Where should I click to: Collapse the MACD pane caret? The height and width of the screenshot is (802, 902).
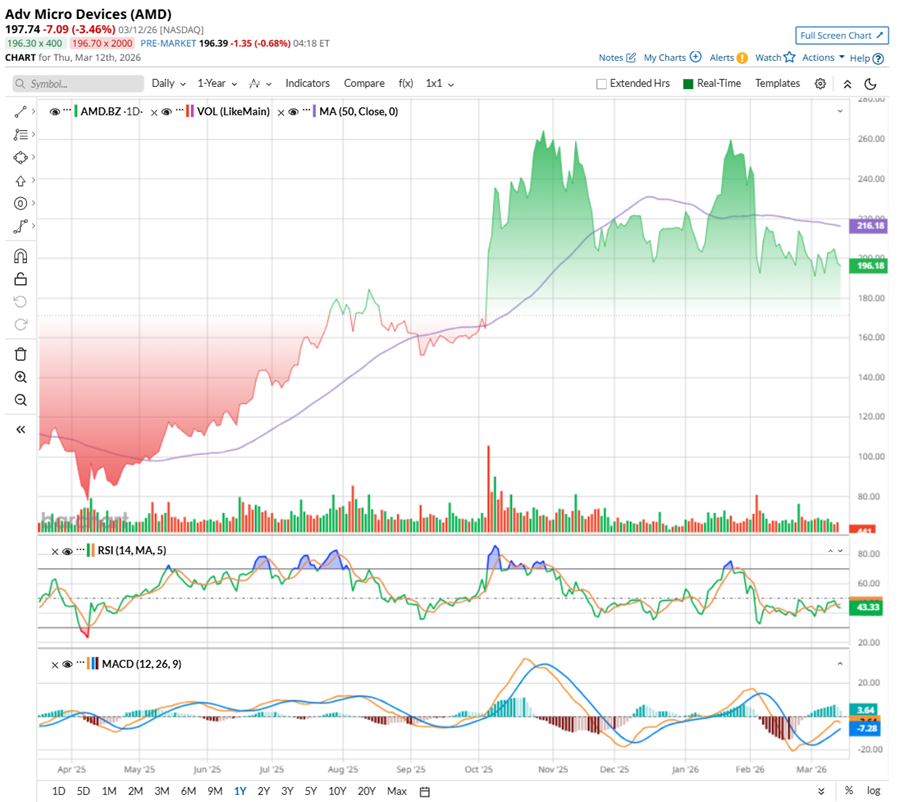pyautogui.click(x=840, y=664)
